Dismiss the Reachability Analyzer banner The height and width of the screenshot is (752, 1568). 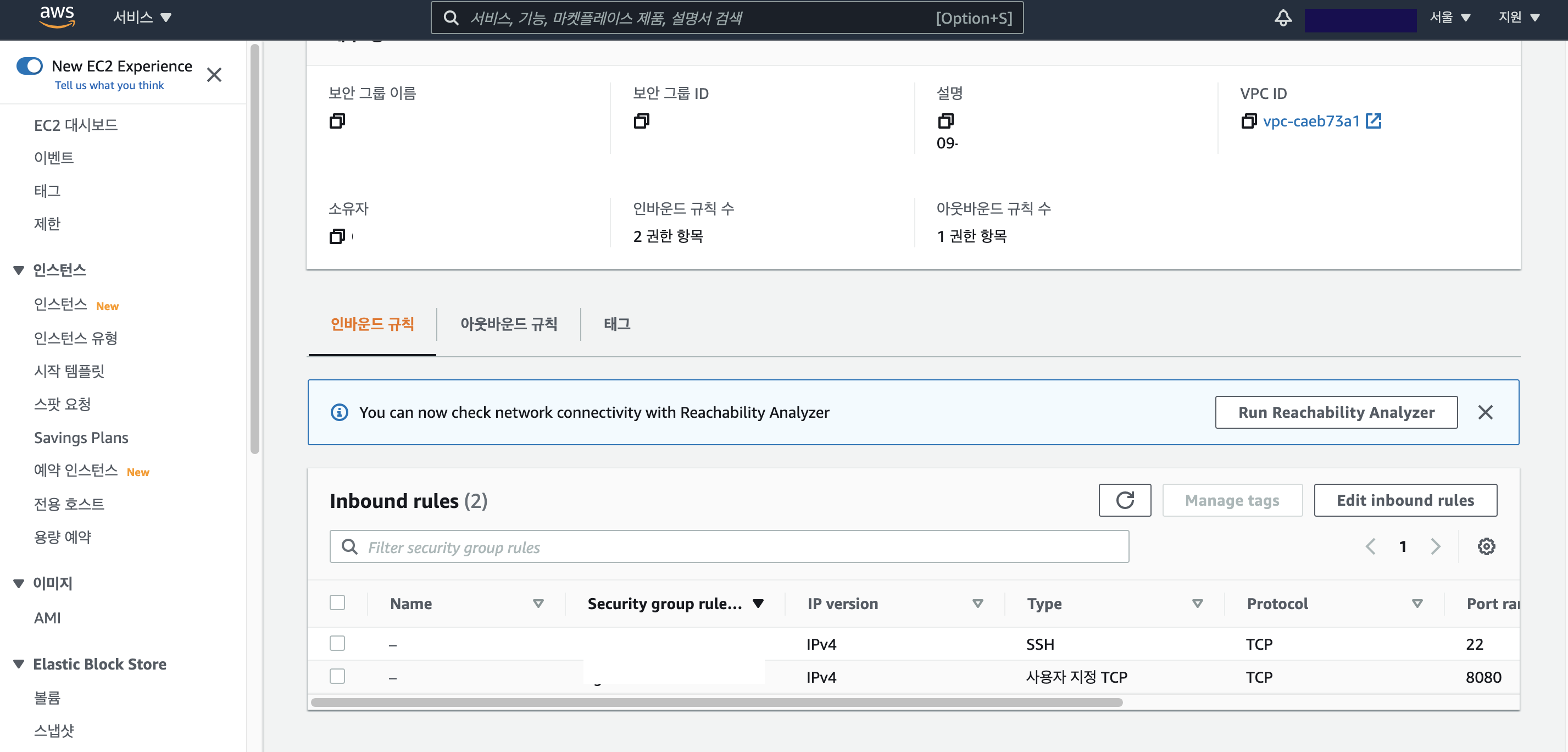click(1484, 412)
